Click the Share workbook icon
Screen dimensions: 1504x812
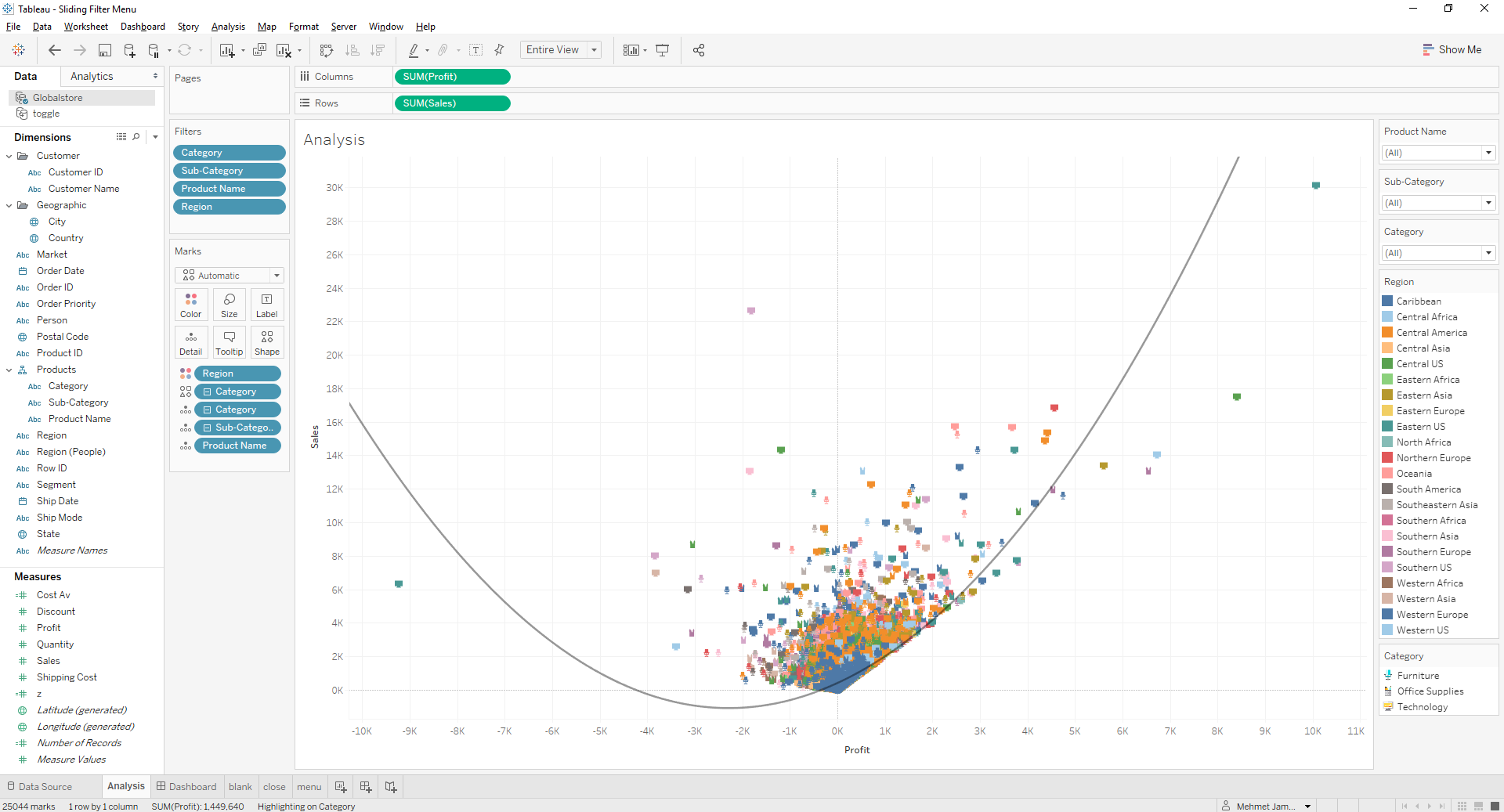tap(699, 50)
